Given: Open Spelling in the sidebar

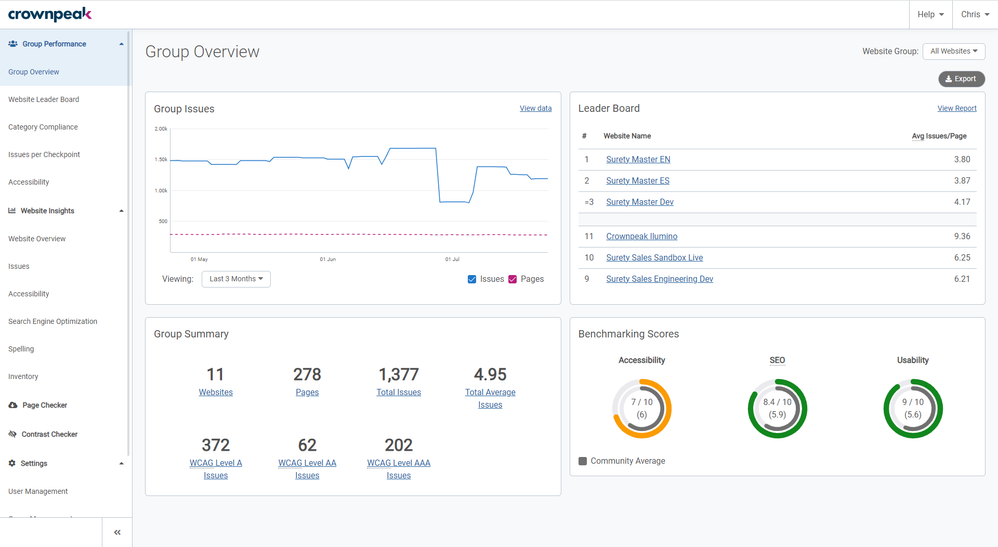Looking at the screenshot, I should 21,349.
